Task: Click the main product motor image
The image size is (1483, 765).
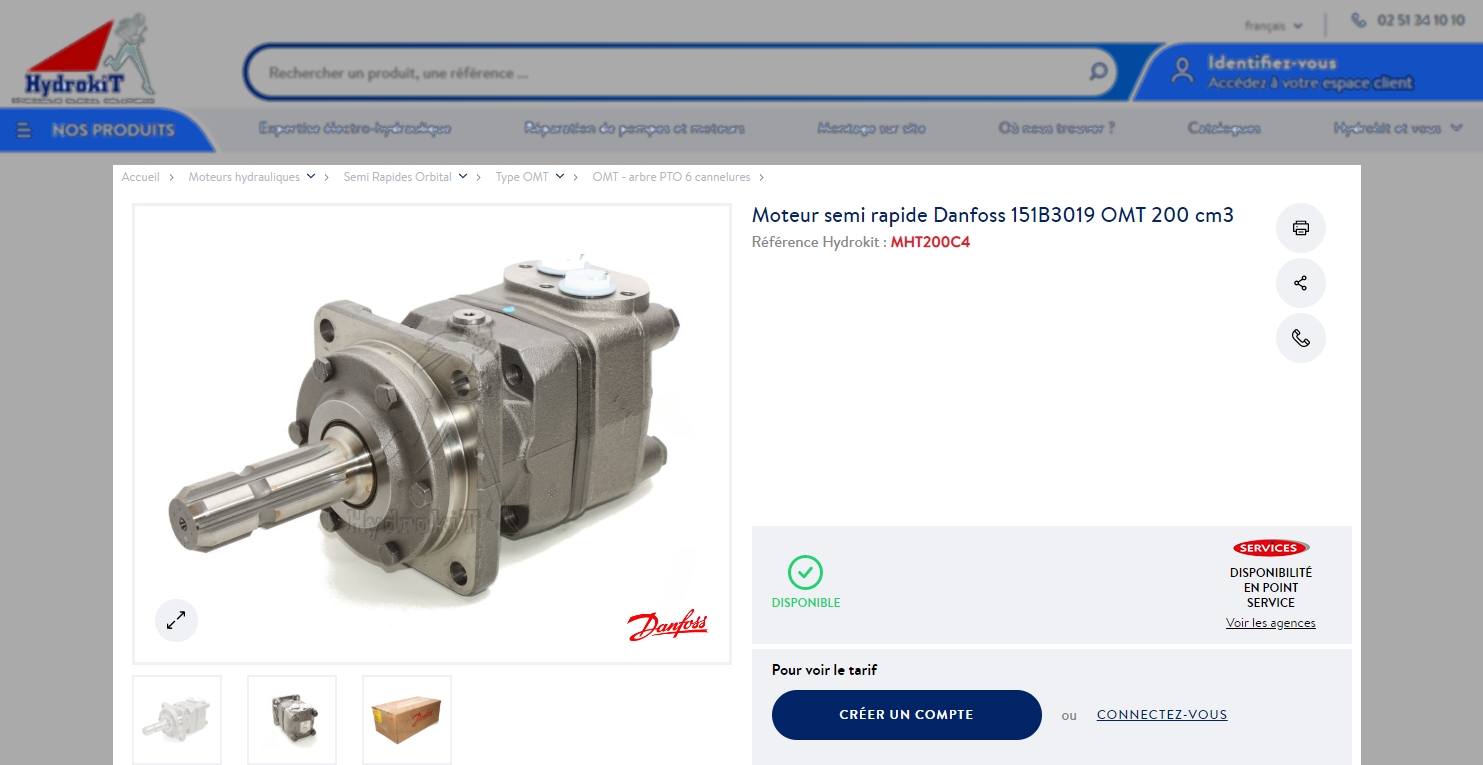Action: [432, 433]
